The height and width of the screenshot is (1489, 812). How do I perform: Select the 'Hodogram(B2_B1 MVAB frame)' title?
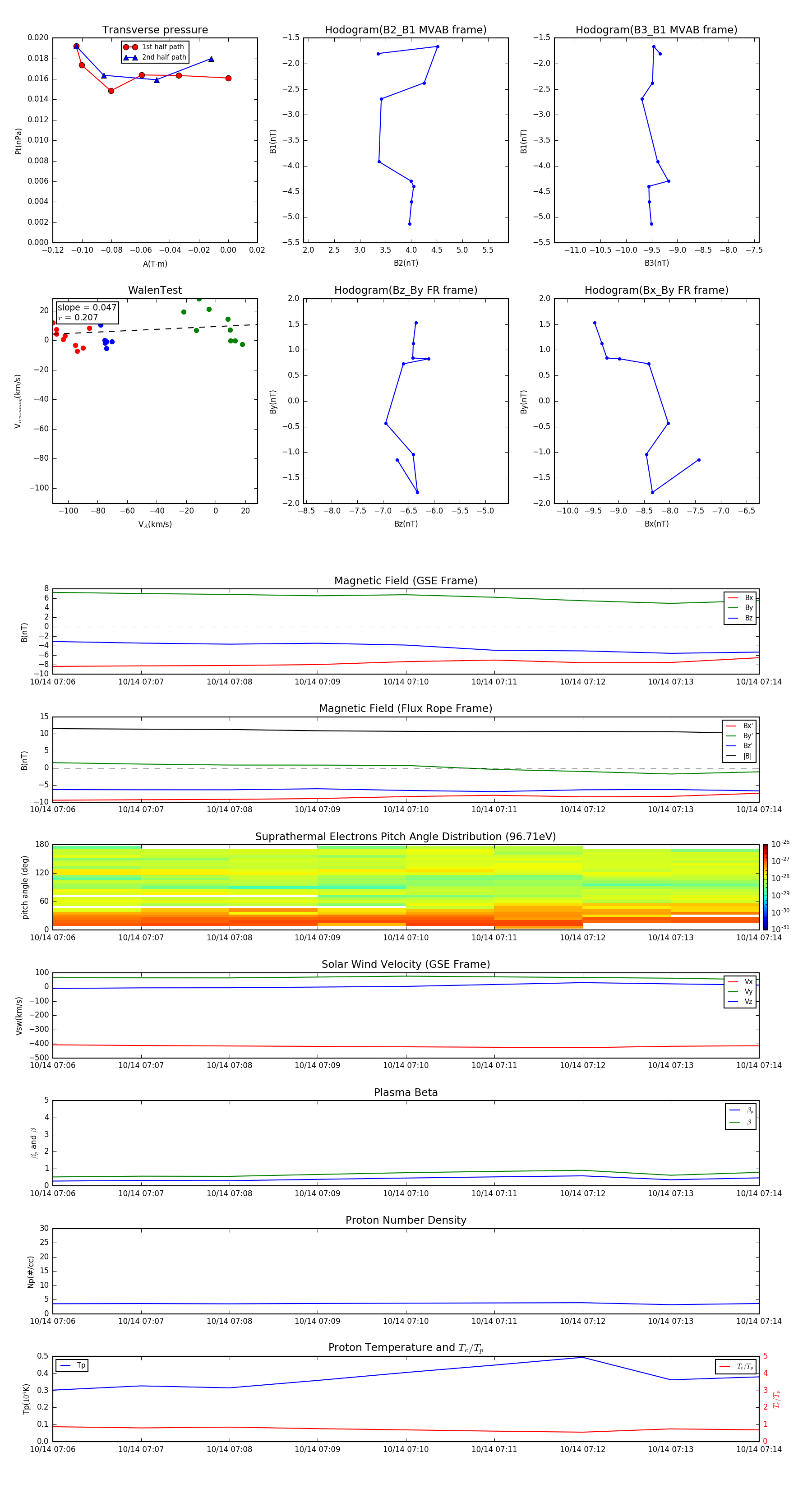point(406,30)
